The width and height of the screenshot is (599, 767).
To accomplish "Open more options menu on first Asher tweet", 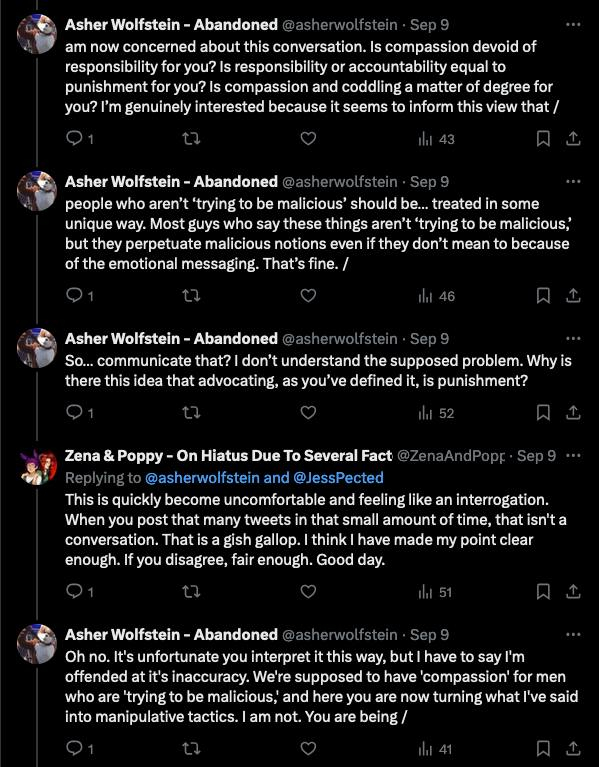I will click(x=573, y=24).
